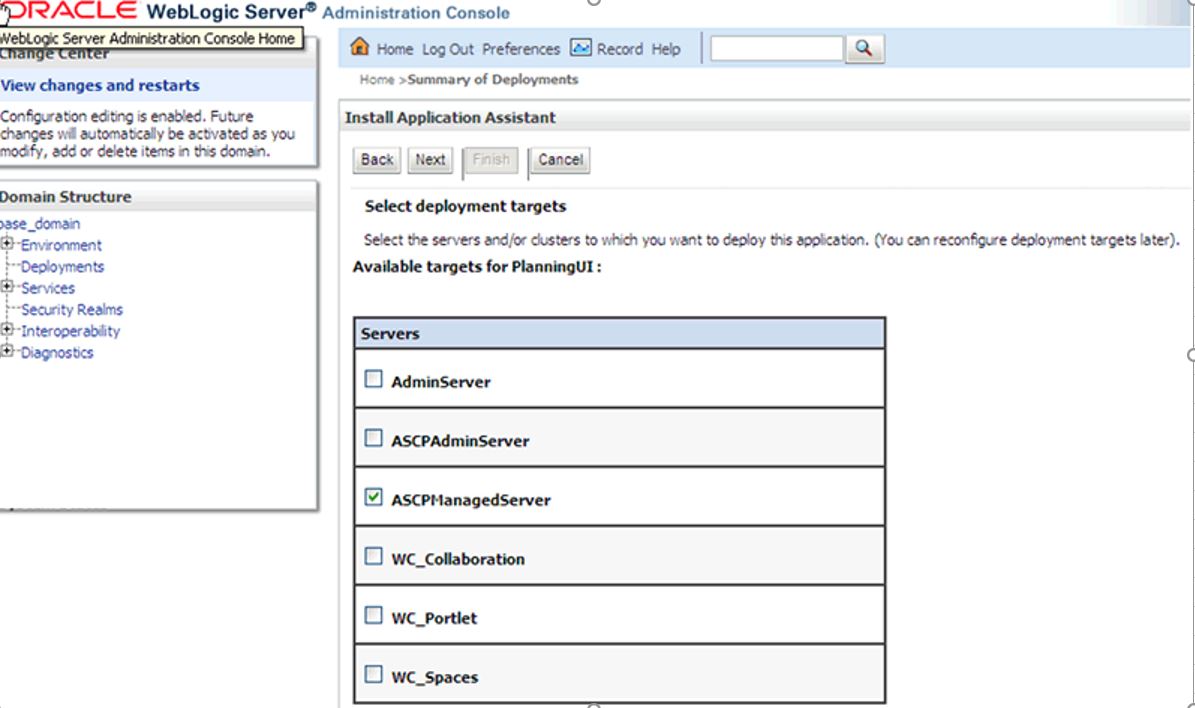Click the Oracle logo

(69, 11)
